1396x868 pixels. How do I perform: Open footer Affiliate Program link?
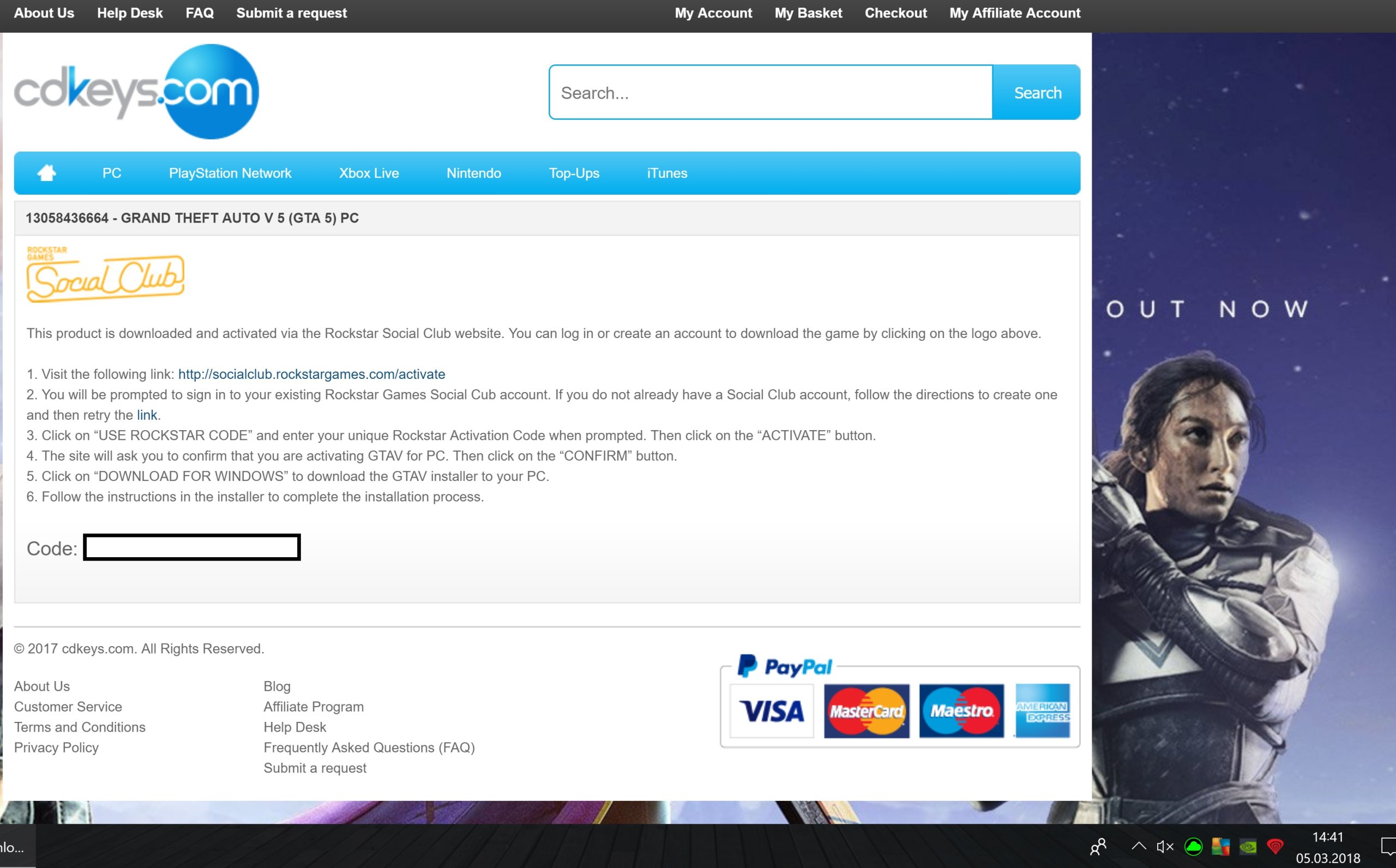tap(314, 707)
